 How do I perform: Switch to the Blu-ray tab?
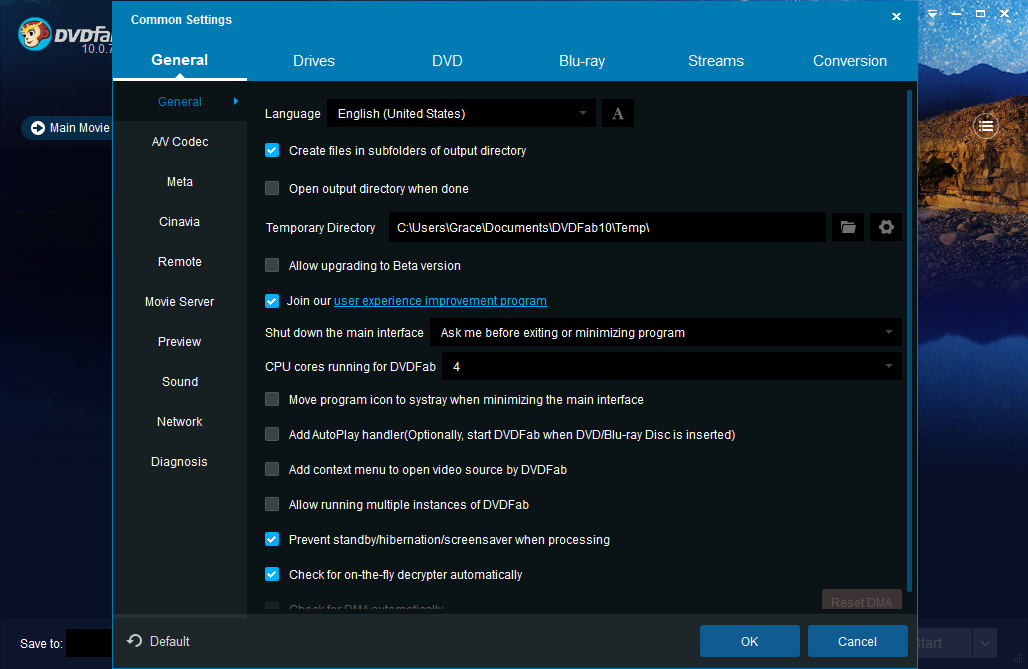(x=582, y=61)
